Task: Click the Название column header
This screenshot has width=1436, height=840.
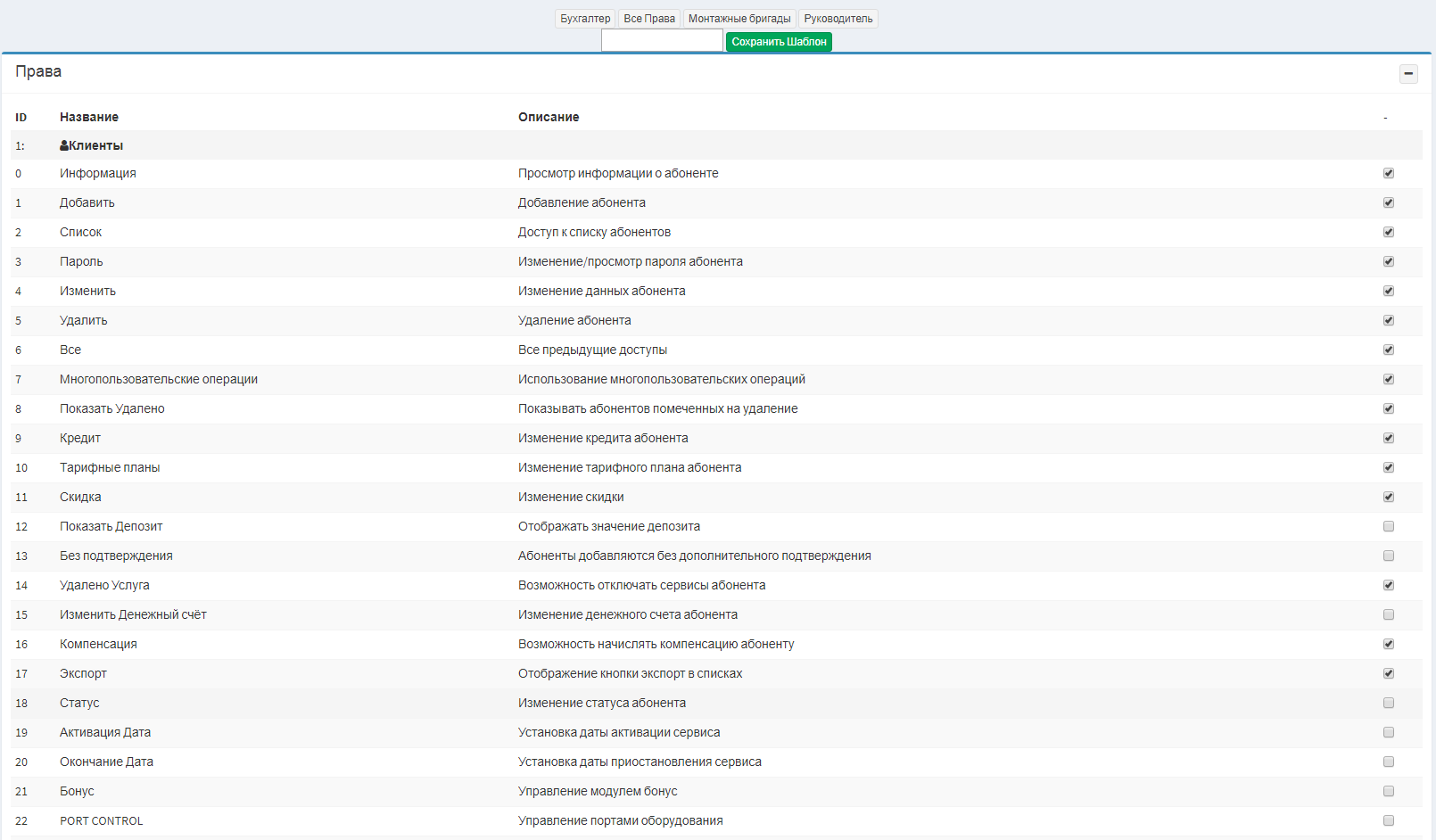Action: coord(89,117)
